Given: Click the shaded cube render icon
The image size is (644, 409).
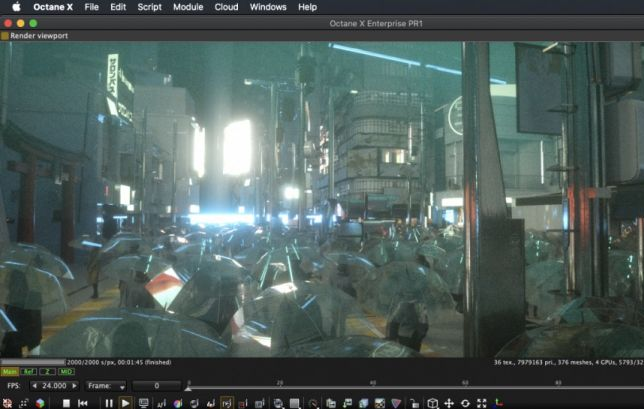Looking at the screenshot, I should point(363,403).
